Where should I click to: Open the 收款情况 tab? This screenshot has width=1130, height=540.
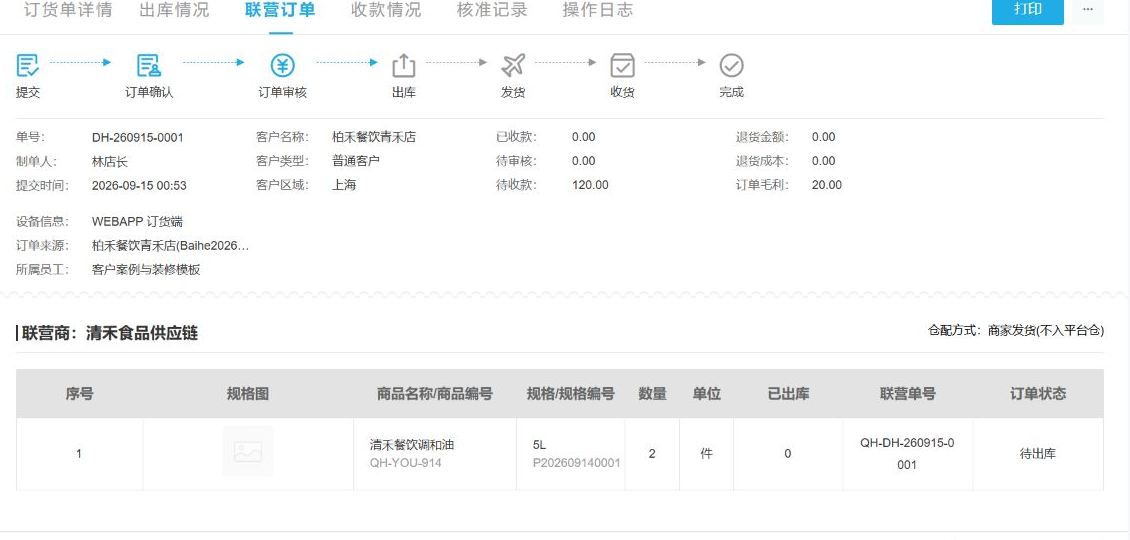click(386, 10)
